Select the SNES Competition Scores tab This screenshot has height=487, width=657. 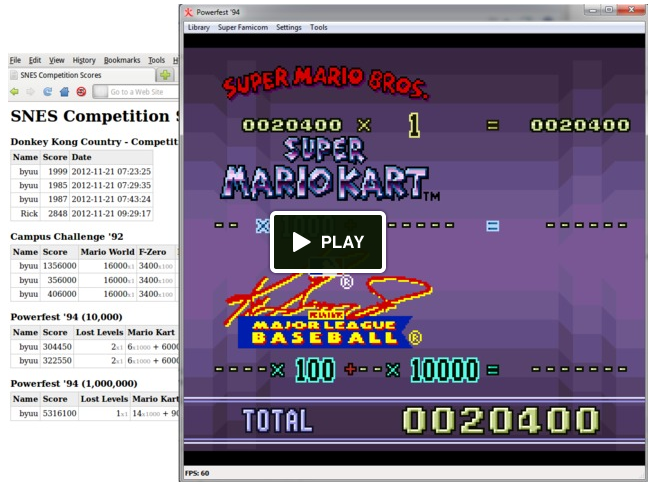pyautogui.click(x=82, y=75)
